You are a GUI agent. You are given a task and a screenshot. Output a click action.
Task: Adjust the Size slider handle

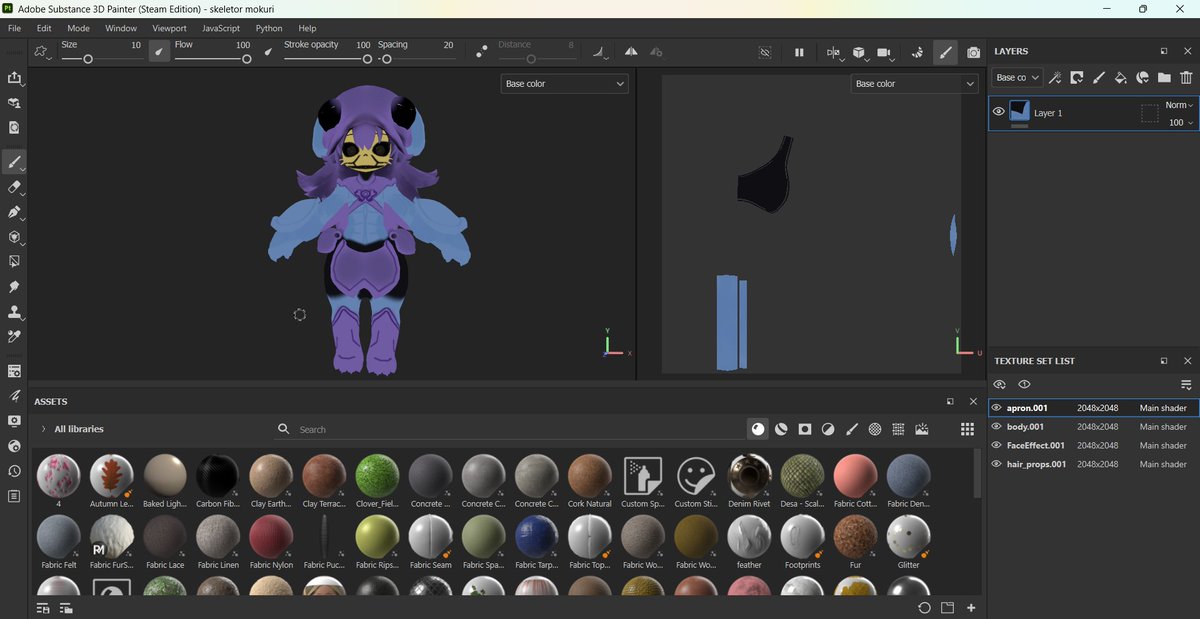coord(88,59)
